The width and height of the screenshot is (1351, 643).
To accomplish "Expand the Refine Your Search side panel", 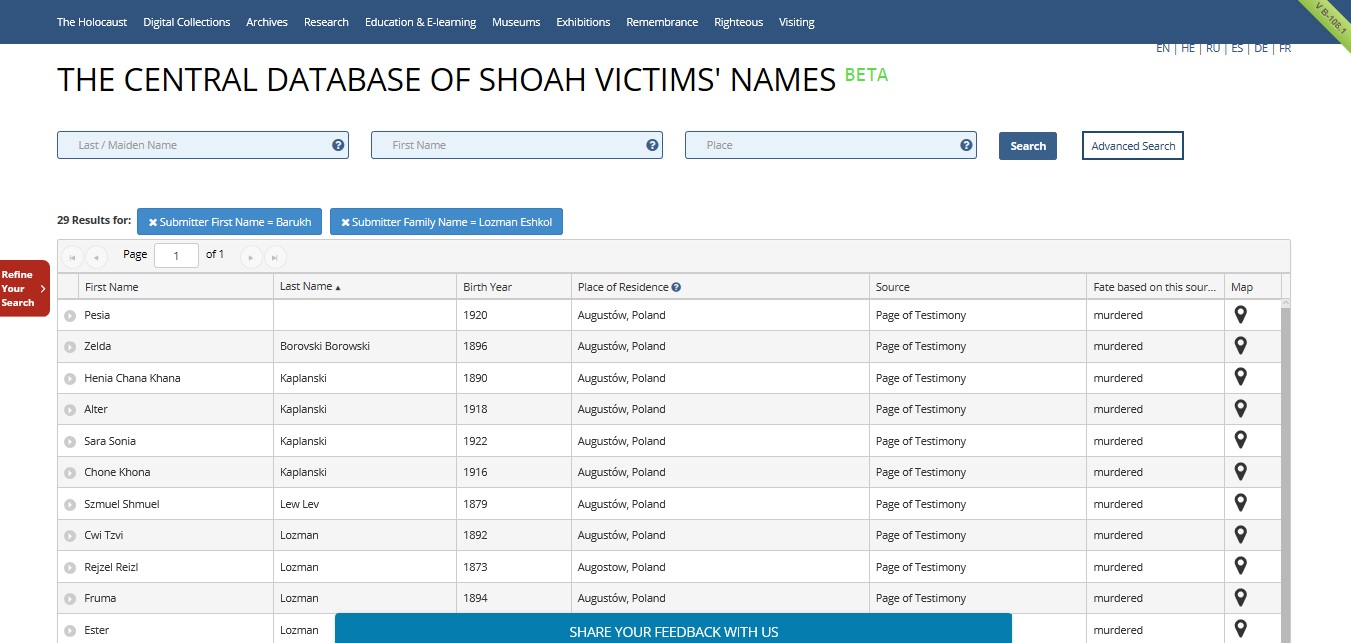I will click(x=24, y=288).
